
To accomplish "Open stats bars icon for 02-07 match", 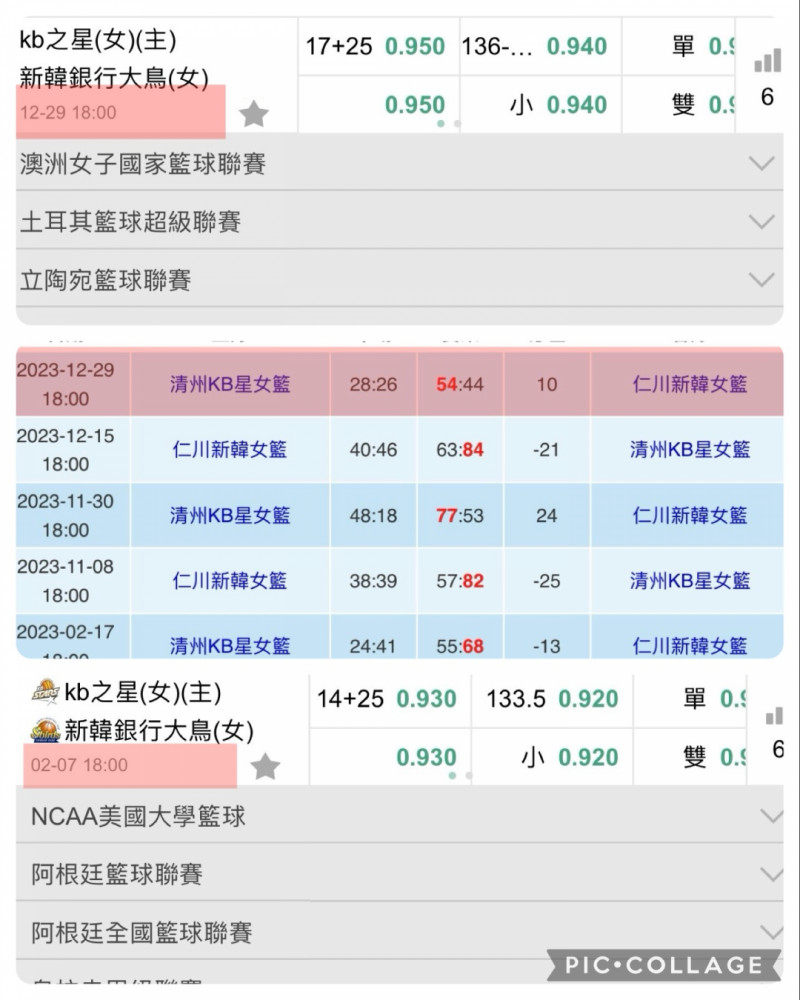I will click(x=774, y=716).
